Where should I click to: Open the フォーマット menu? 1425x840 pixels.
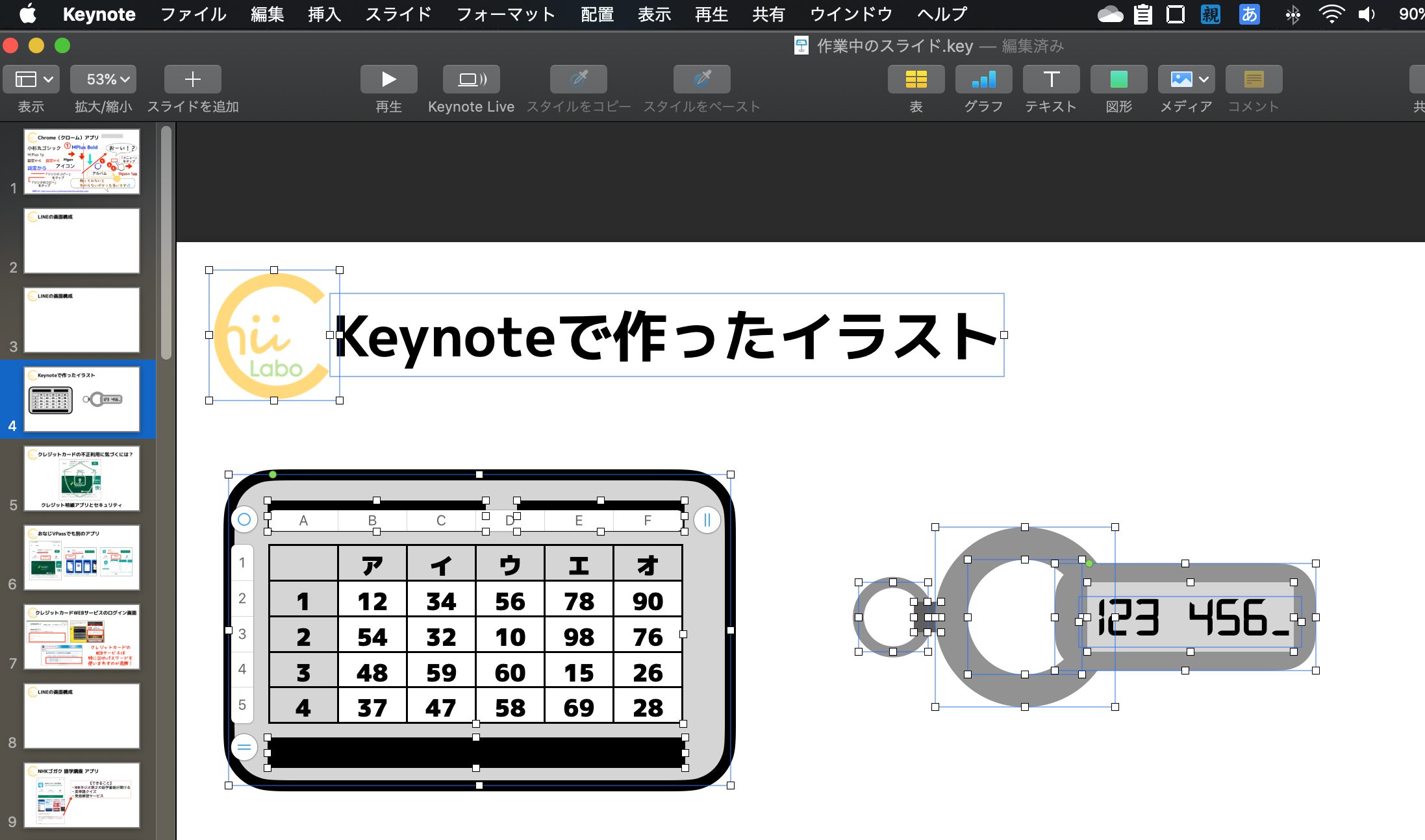point(505,14)
